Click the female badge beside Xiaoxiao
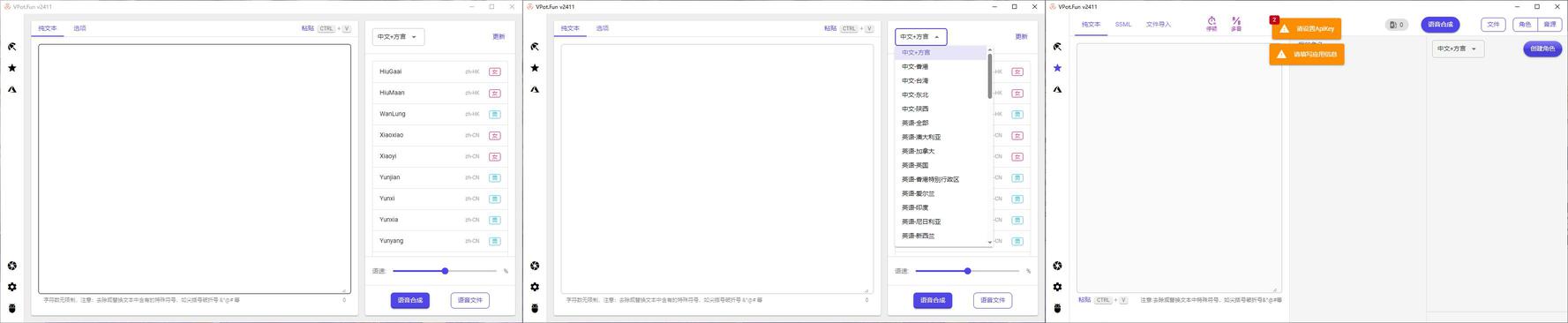 495,135
